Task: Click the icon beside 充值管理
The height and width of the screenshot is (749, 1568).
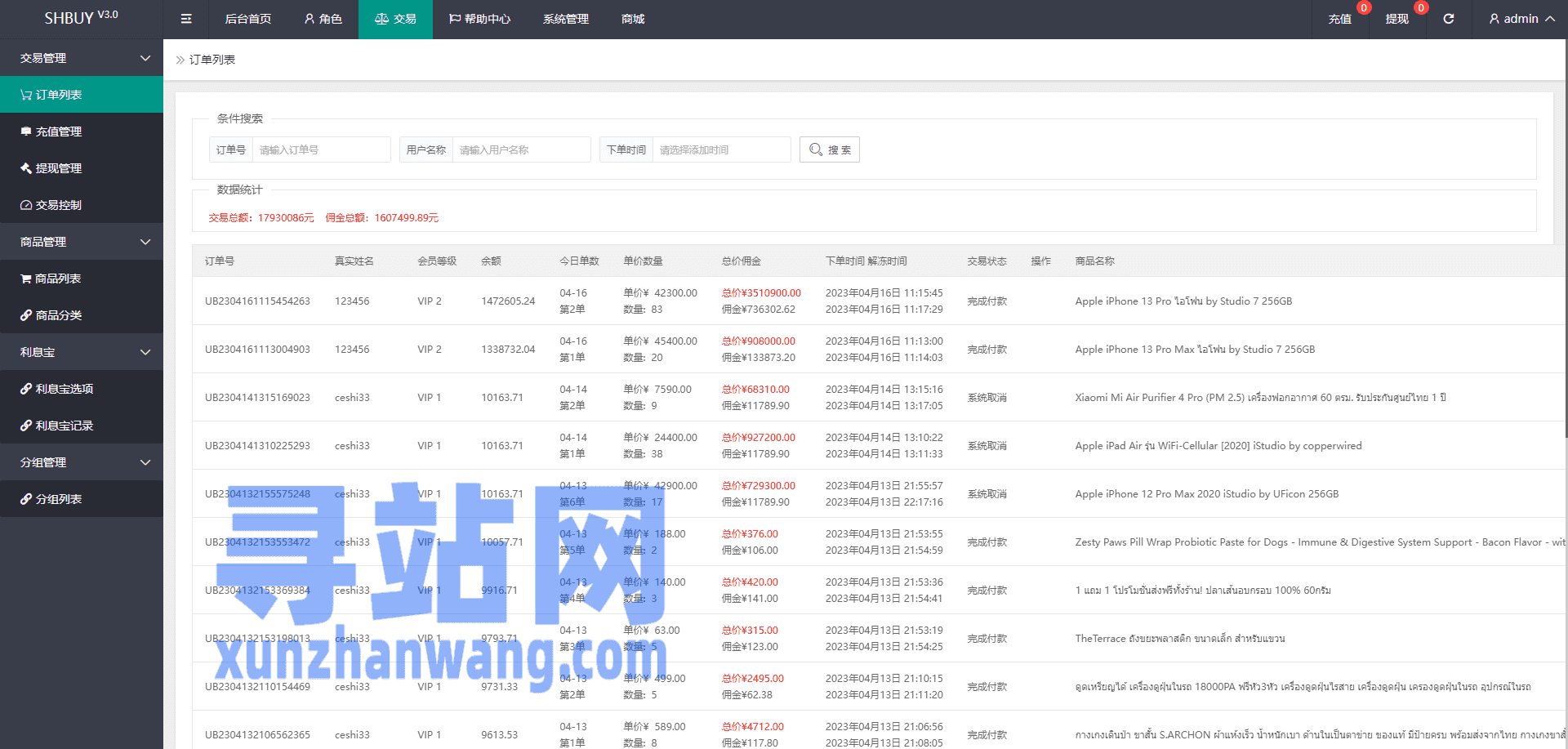Action: pyautogui.click(x=26, y=132)
